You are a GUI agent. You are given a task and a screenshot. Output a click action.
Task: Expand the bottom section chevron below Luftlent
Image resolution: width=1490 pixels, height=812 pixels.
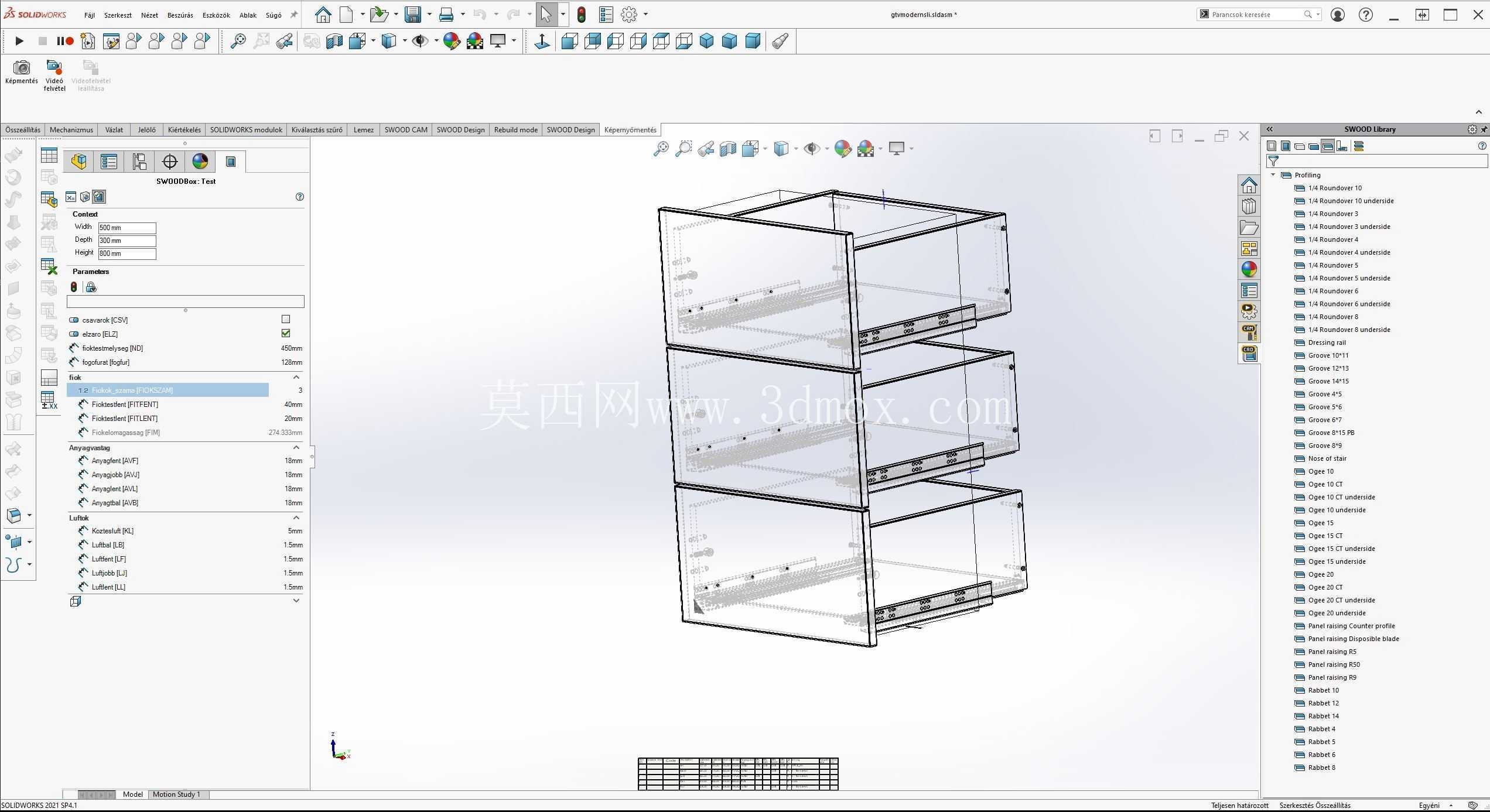tap(296, 601)
